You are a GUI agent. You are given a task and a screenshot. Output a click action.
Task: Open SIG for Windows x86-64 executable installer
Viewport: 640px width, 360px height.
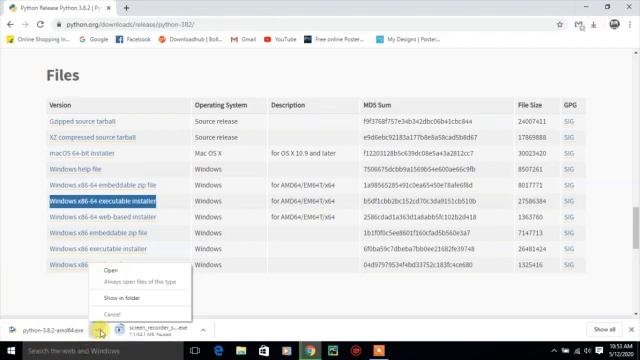coord(569,201)
